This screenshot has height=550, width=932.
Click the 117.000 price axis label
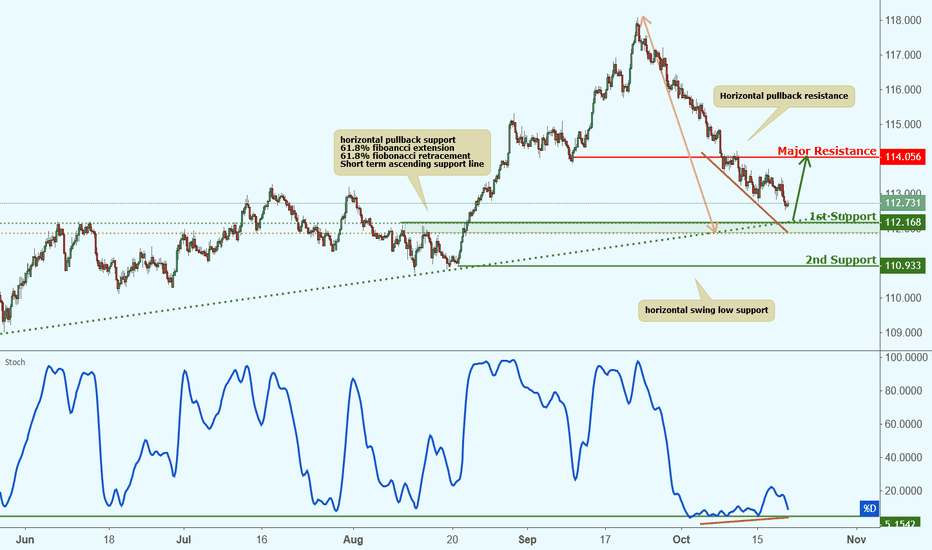point(903,55)
